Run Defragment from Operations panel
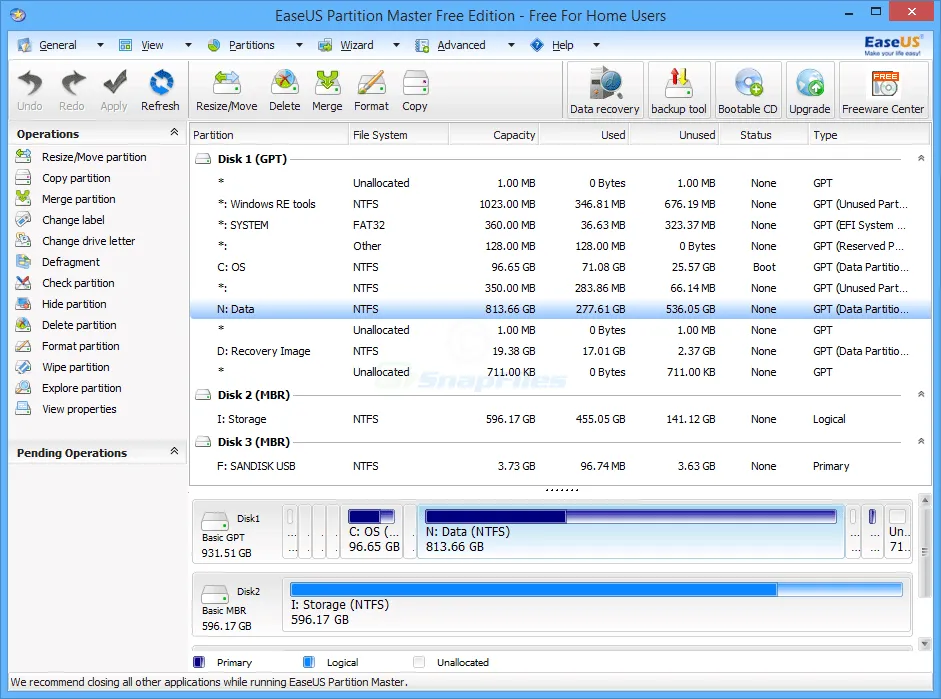The image size is (941, 699). [71, 262]
